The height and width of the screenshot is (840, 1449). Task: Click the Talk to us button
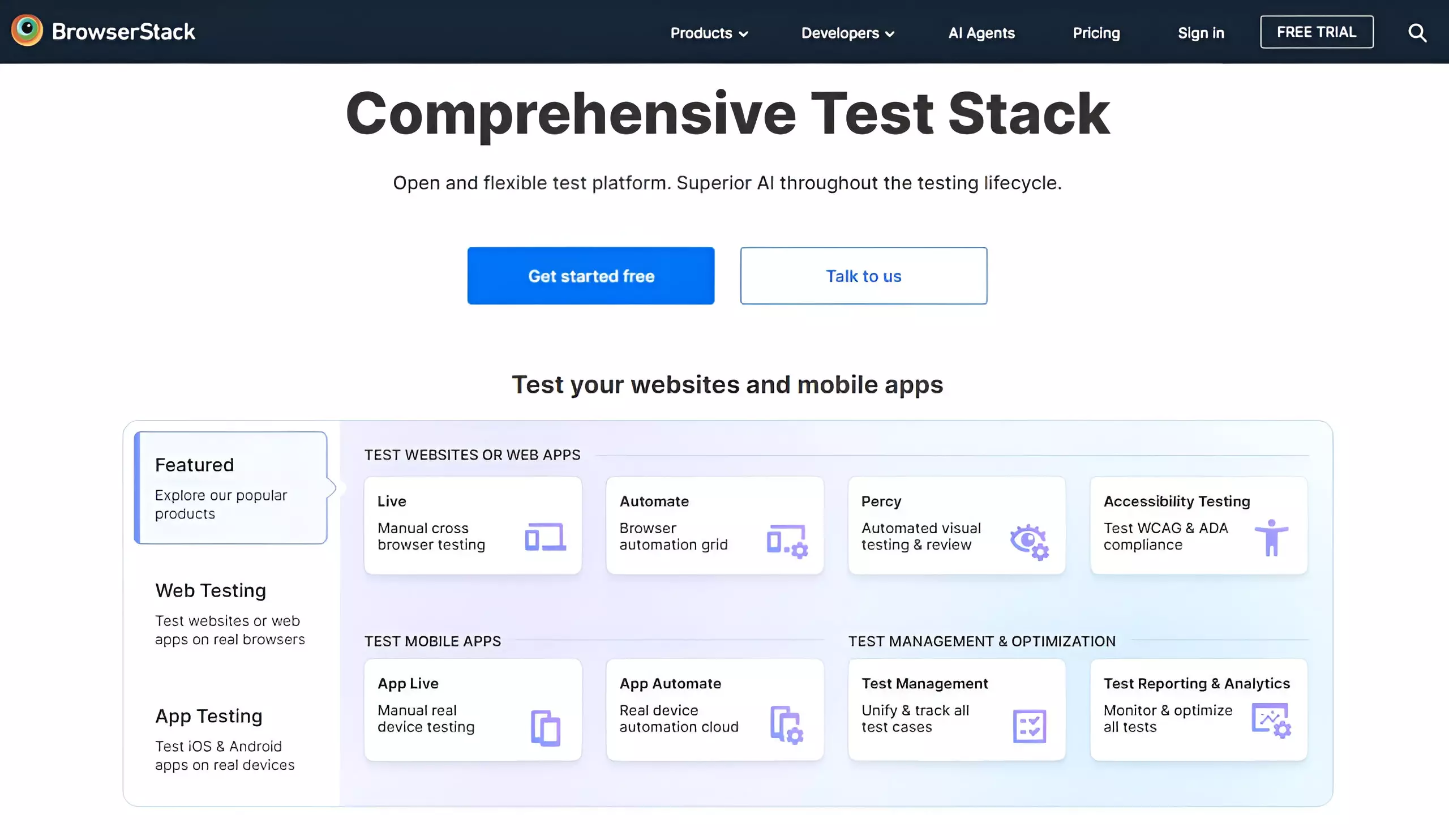(863, 276)
